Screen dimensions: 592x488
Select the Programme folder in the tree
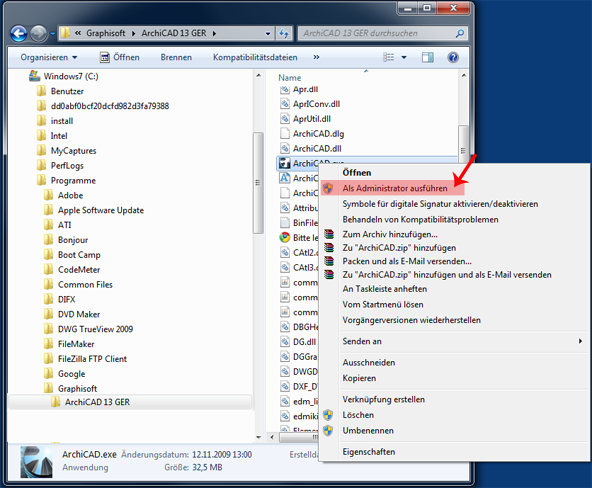[73, 180]
